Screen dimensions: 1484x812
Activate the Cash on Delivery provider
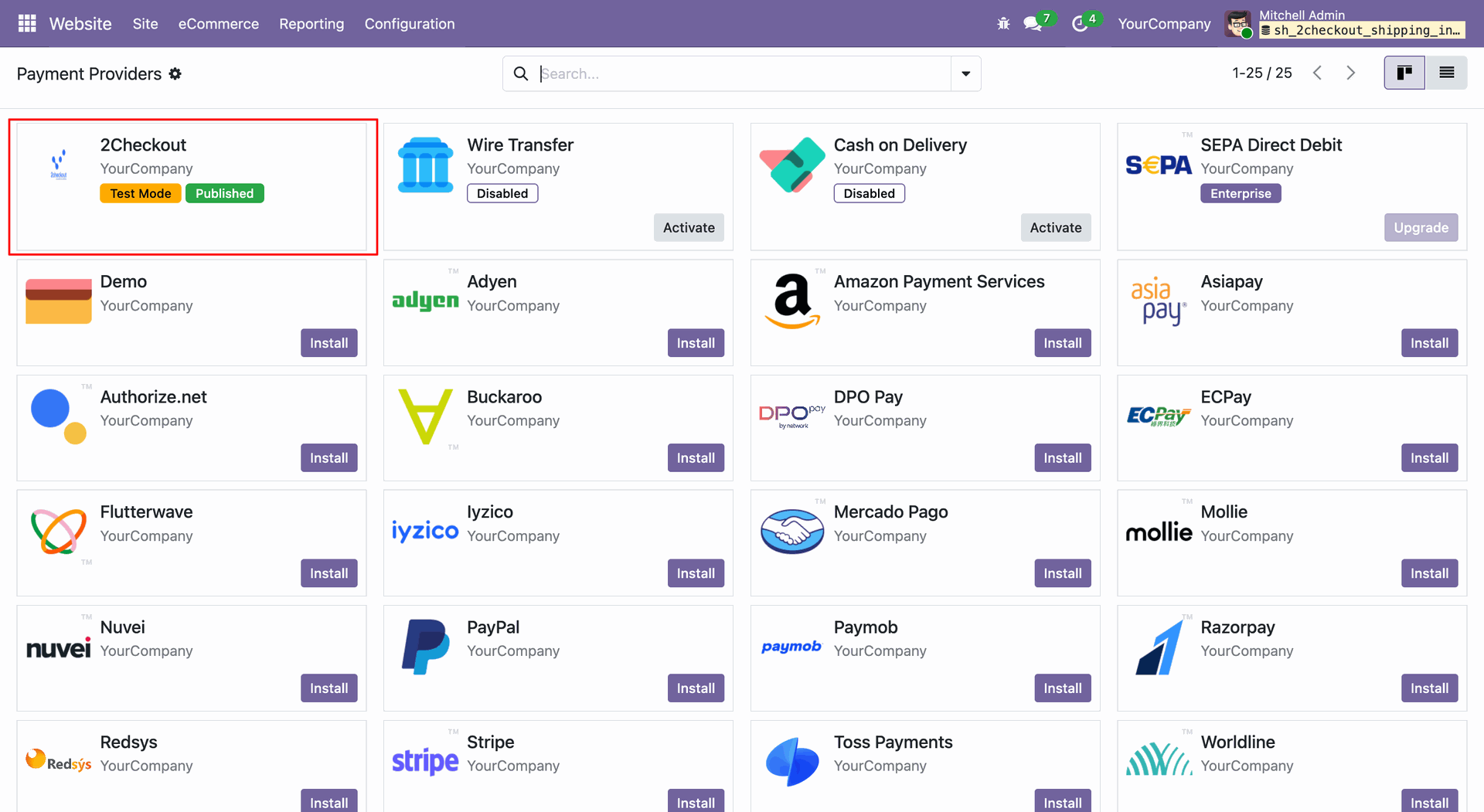[1056, 227]
